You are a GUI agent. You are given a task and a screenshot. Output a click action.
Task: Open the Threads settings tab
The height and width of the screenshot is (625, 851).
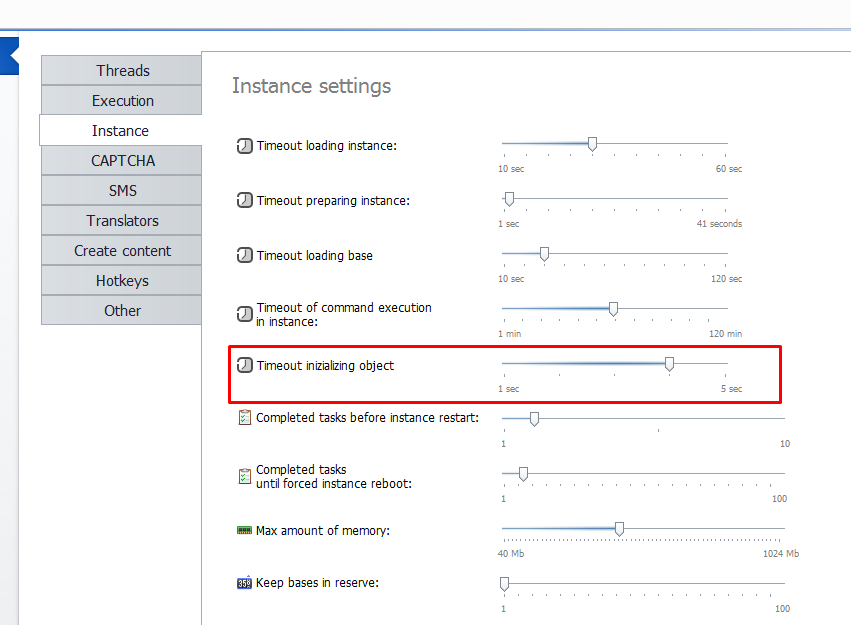coord(122,71)
